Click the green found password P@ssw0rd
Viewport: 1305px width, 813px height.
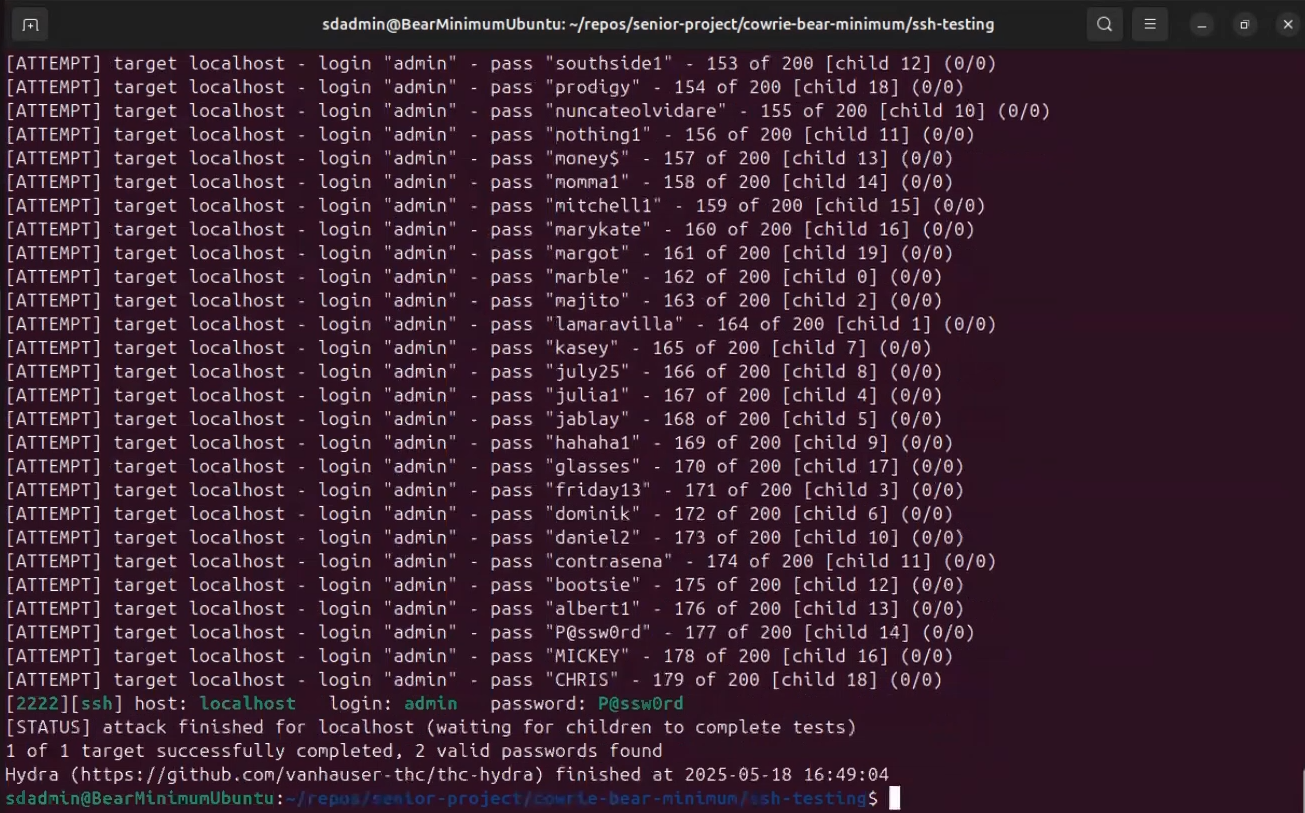point(641,703)
